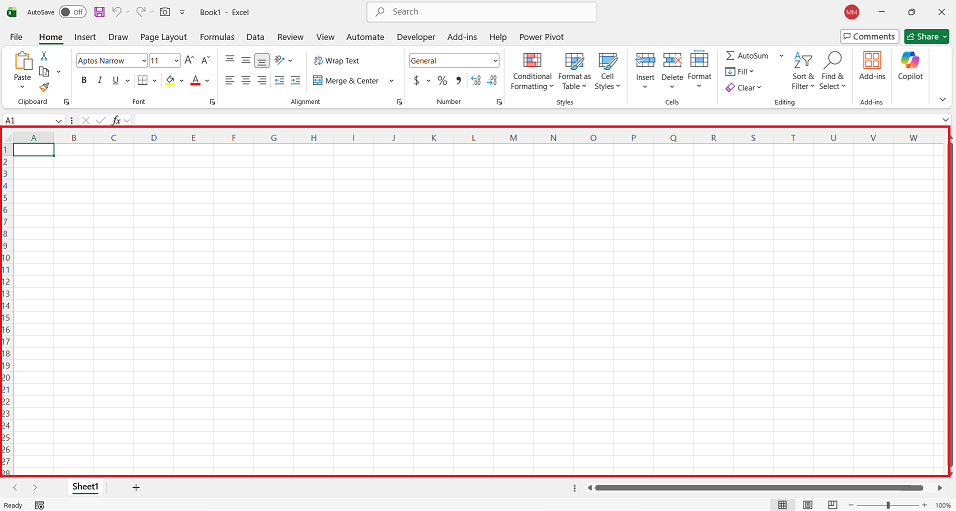
Task: Toggle Wrap Text
Action: (x=337, y=61)
